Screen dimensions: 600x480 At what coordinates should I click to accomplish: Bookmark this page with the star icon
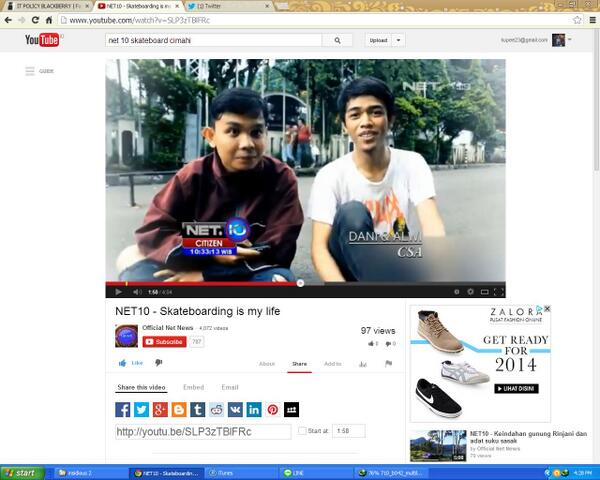(577, 20)
